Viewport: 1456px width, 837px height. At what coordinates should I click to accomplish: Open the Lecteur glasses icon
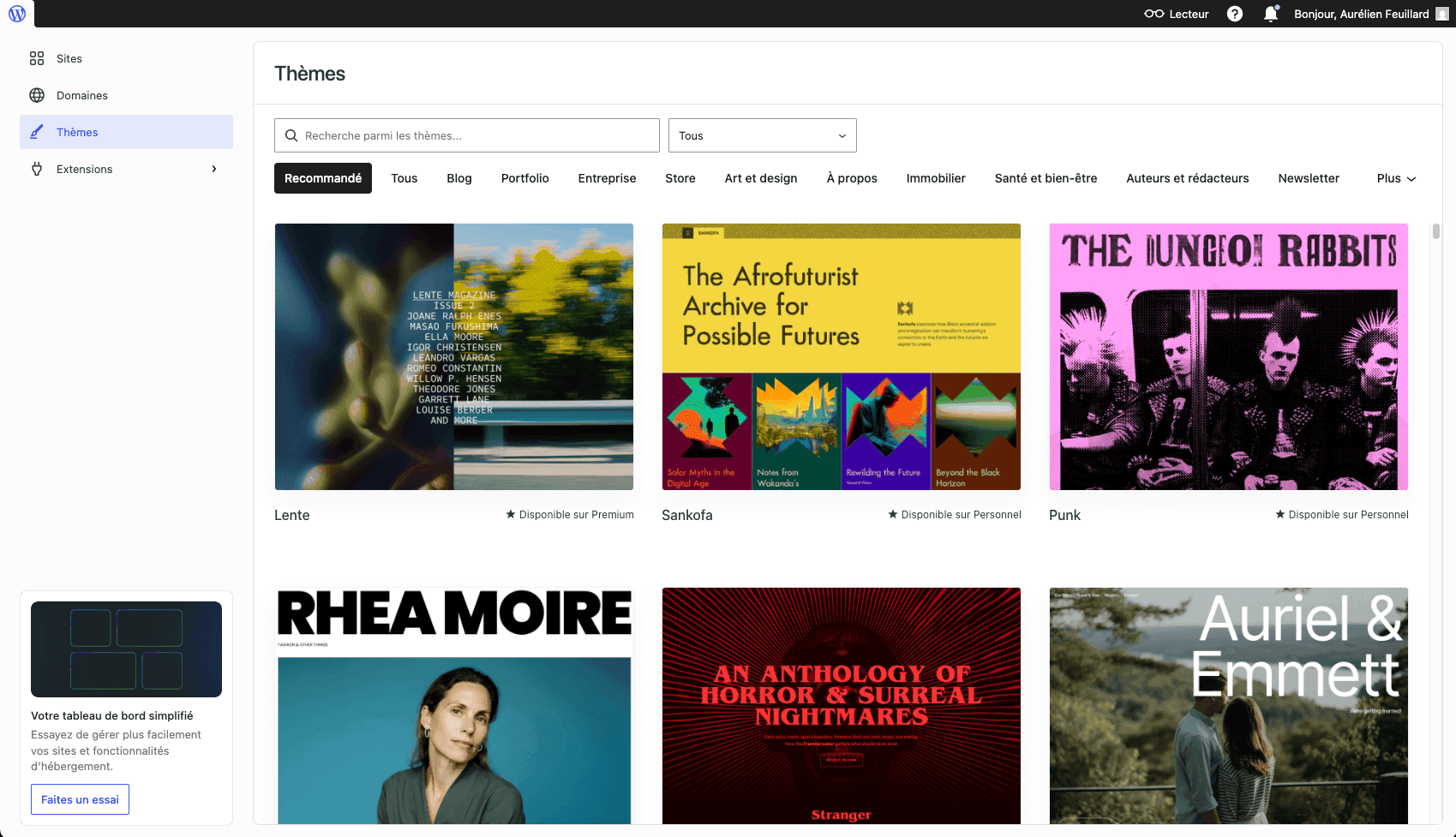(1154, 14)
